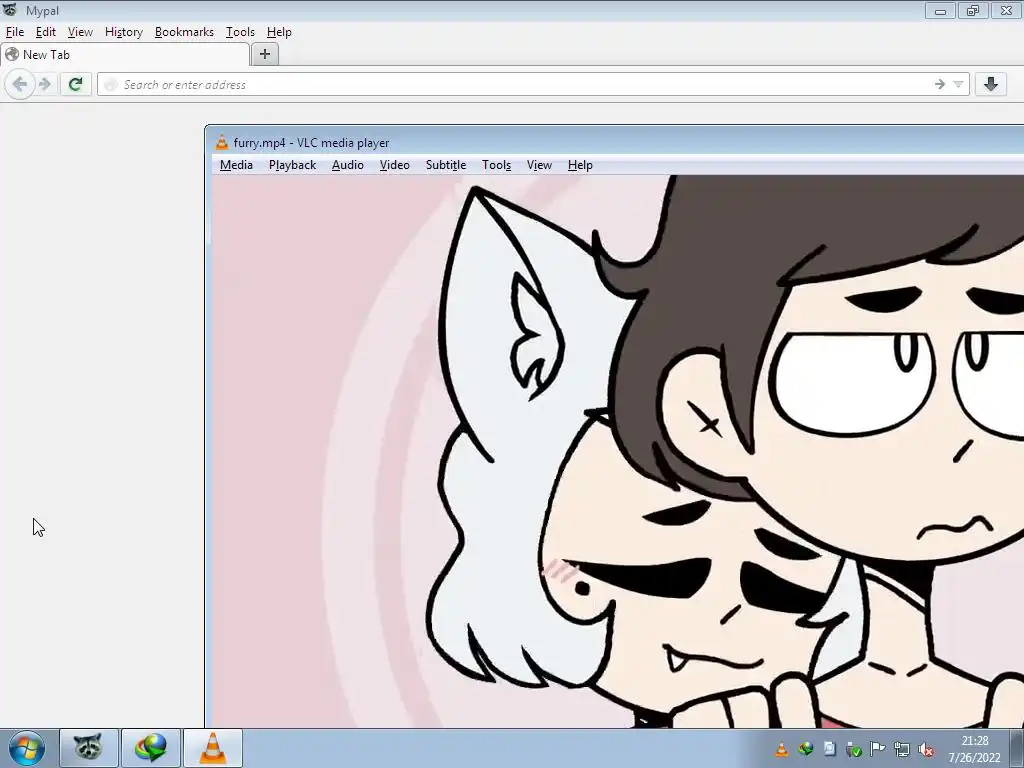
Task: Click the VLC cone icon in title bar
Action: [x=222, y=142]
